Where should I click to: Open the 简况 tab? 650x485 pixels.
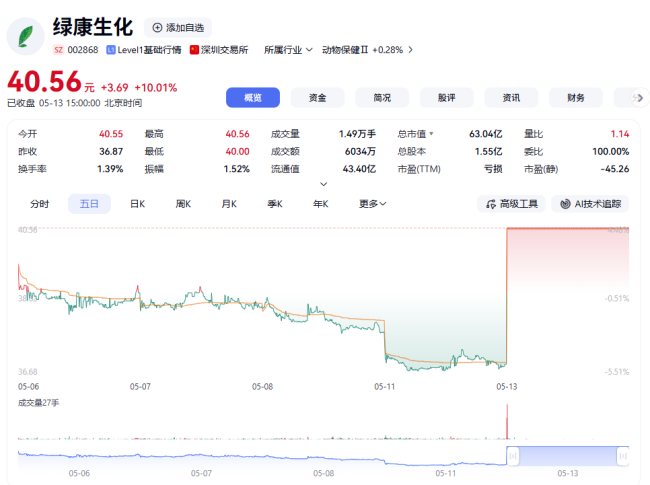[x=382, y=98]
